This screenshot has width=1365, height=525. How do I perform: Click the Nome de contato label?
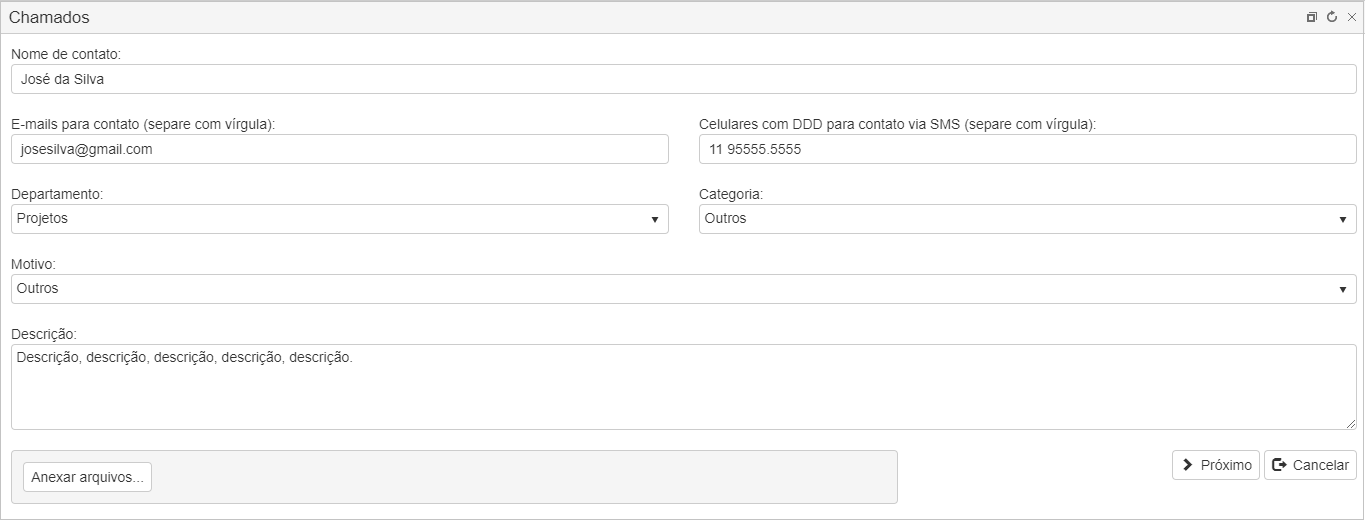[65, 54]
